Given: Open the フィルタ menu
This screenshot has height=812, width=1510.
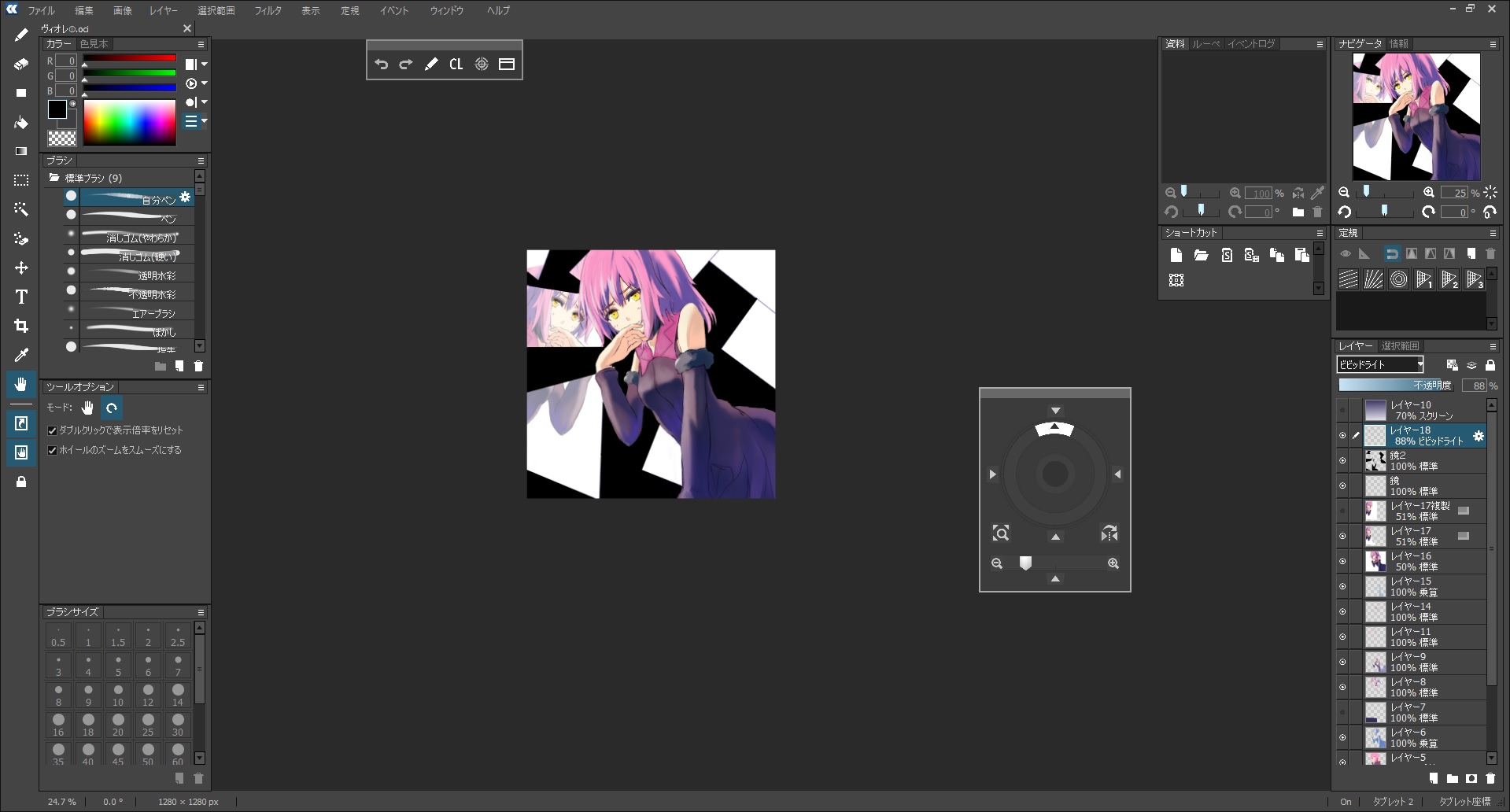Looking at the screenshot, I should [x=268, y=10].
